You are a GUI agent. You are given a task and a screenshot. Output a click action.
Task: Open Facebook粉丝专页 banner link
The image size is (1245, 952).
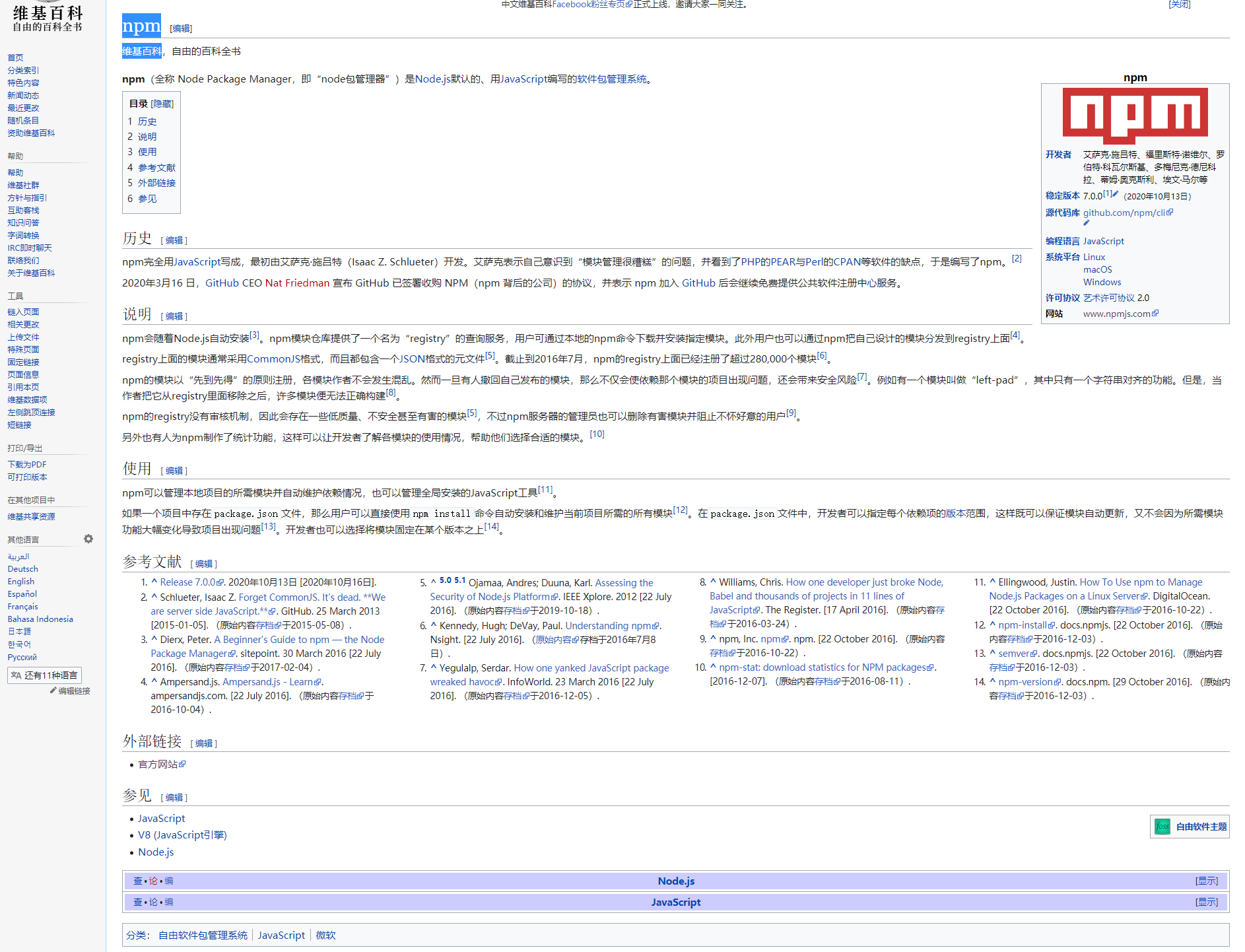[591, 4]
